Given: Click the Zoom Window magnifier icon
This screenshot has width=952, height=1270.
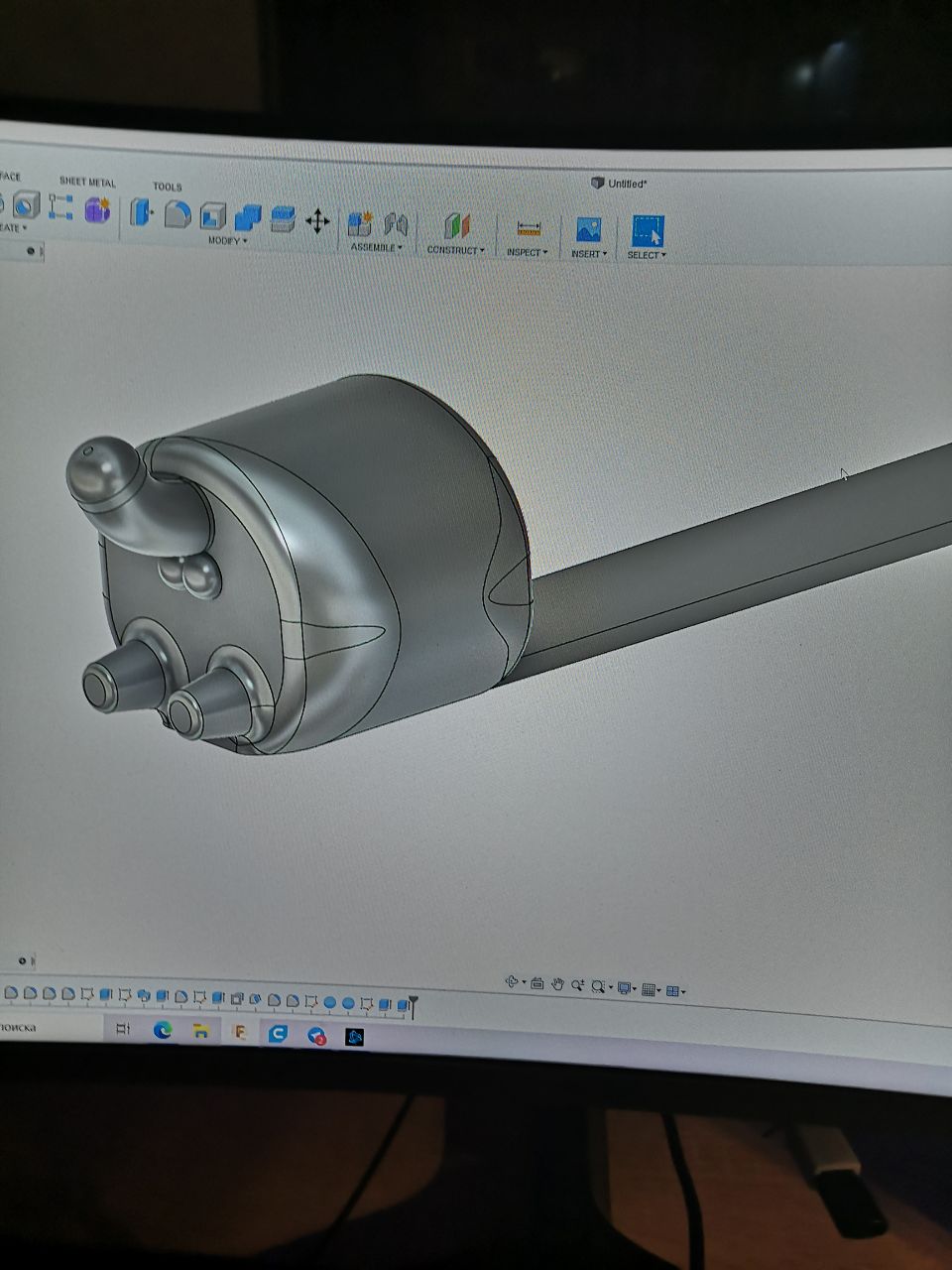Looking at the screenshot, I should click(x=598, y=986).
